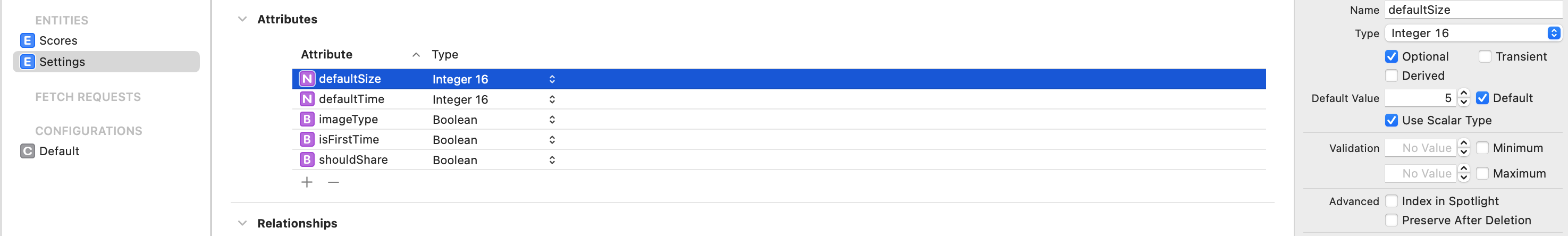Sort by the Attribute column header
The height and width of the screenshot is (236, 1568).
[327, 55]
